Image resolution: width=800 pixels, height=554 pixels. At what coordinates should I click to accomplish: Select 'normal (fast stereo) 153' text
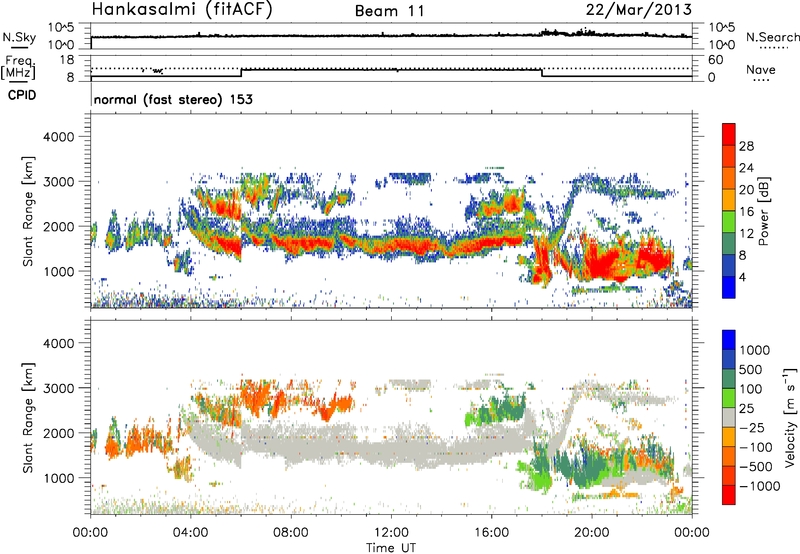click(x=173, y=99)
